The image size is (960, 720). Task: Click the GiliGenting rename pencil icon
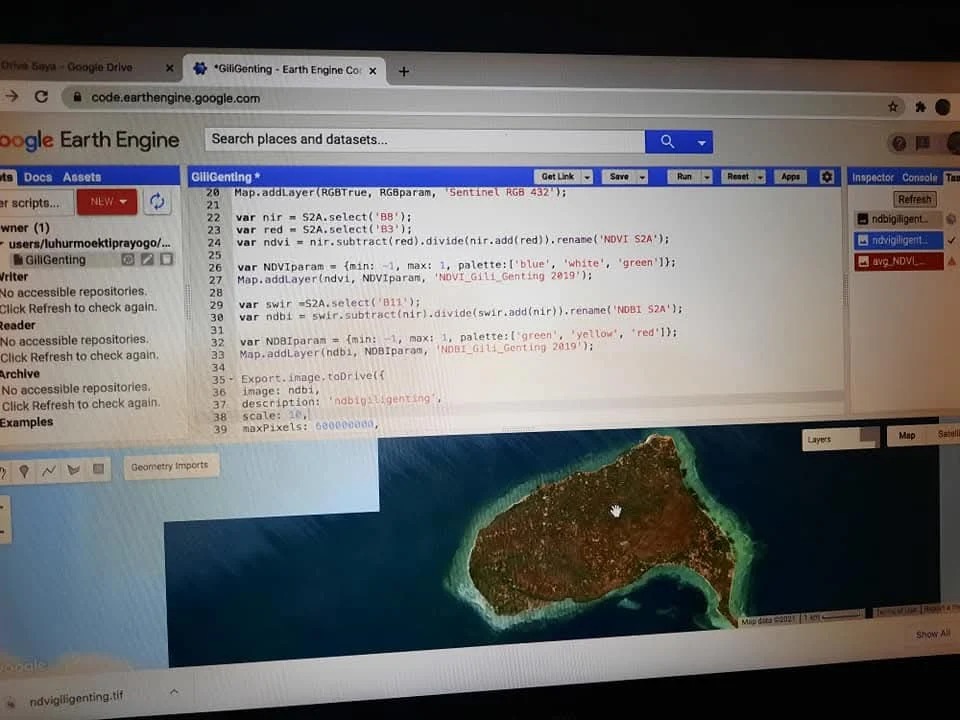tap(147, 260)
